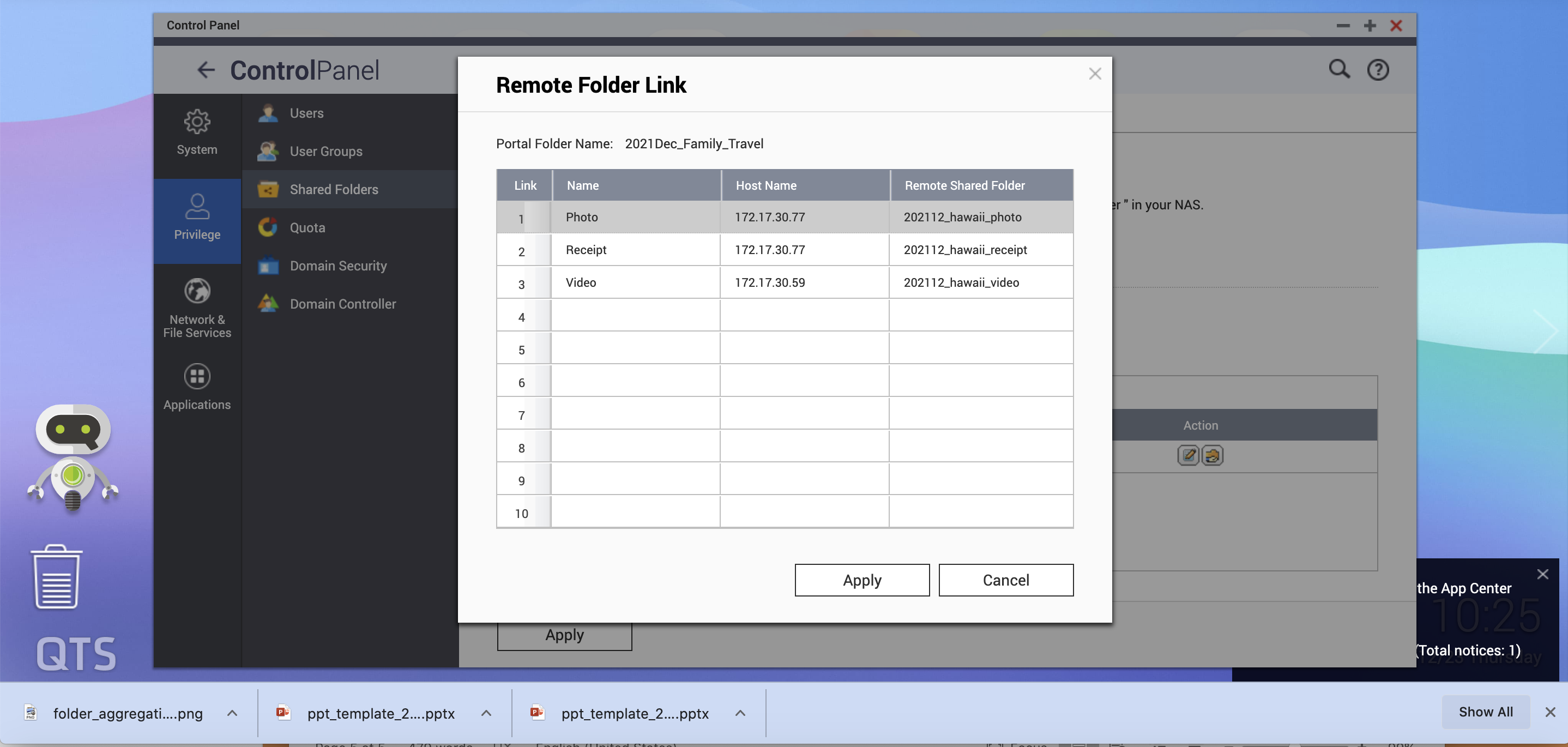Click the Users icon in sidebar
Viewport: 1568px width, 747px height.
point(267,113)
